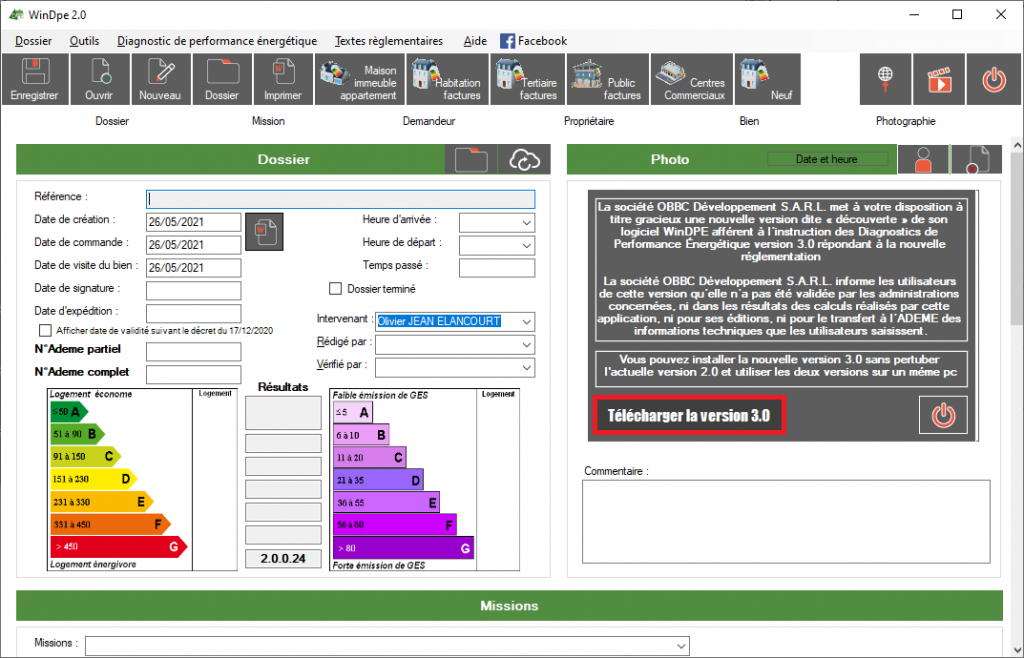Click the Temps passé field

(x=497, y=268)
